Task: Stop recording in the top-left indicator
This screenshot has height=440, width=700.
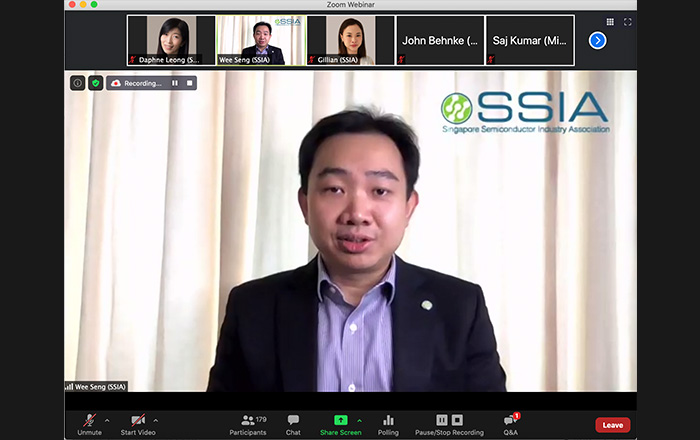Action: tap(187, 83)
